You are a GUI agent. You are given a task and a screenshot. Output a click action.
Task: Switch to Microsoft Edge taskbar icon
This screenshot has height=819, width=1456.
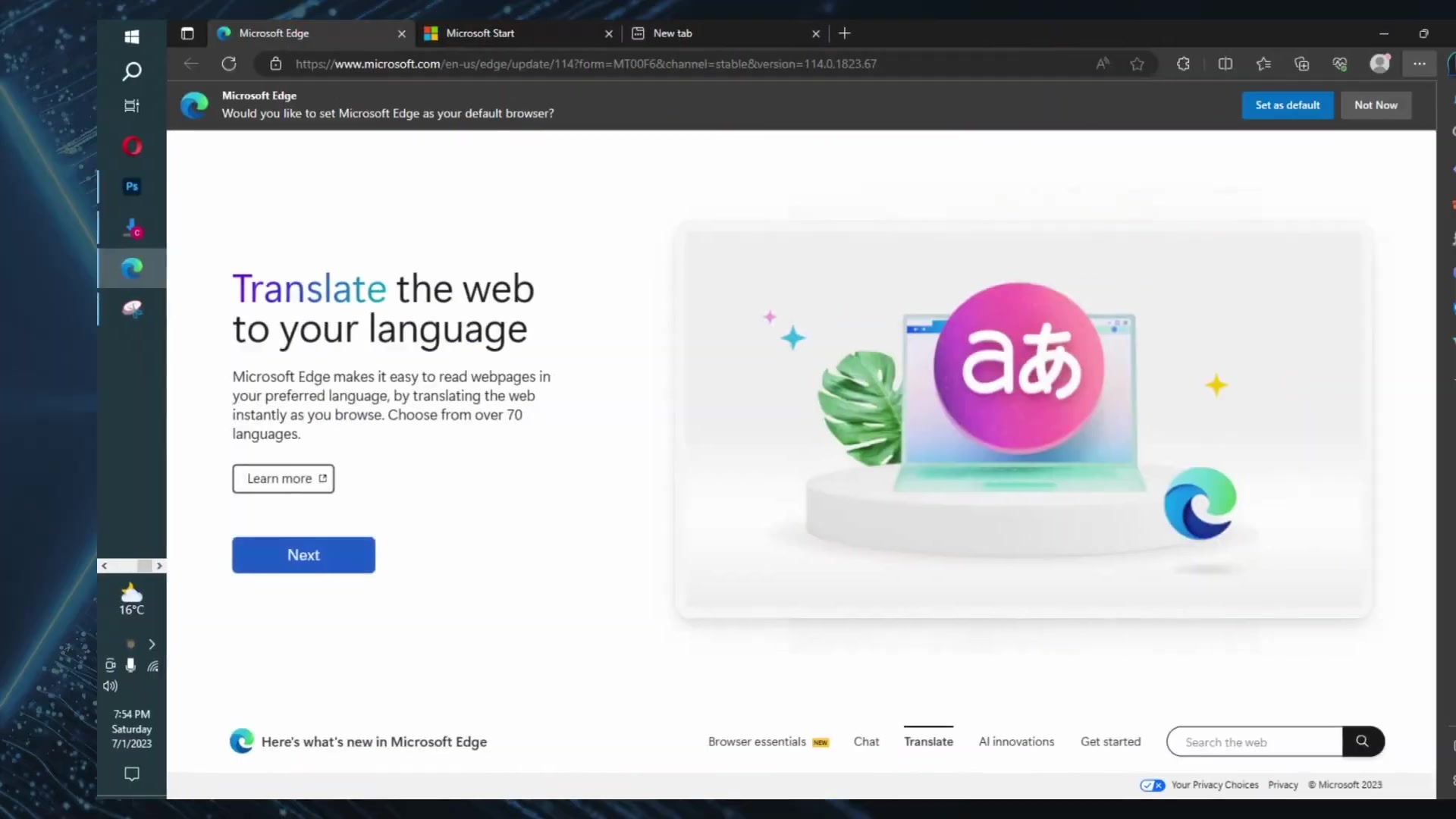(132, 268)
